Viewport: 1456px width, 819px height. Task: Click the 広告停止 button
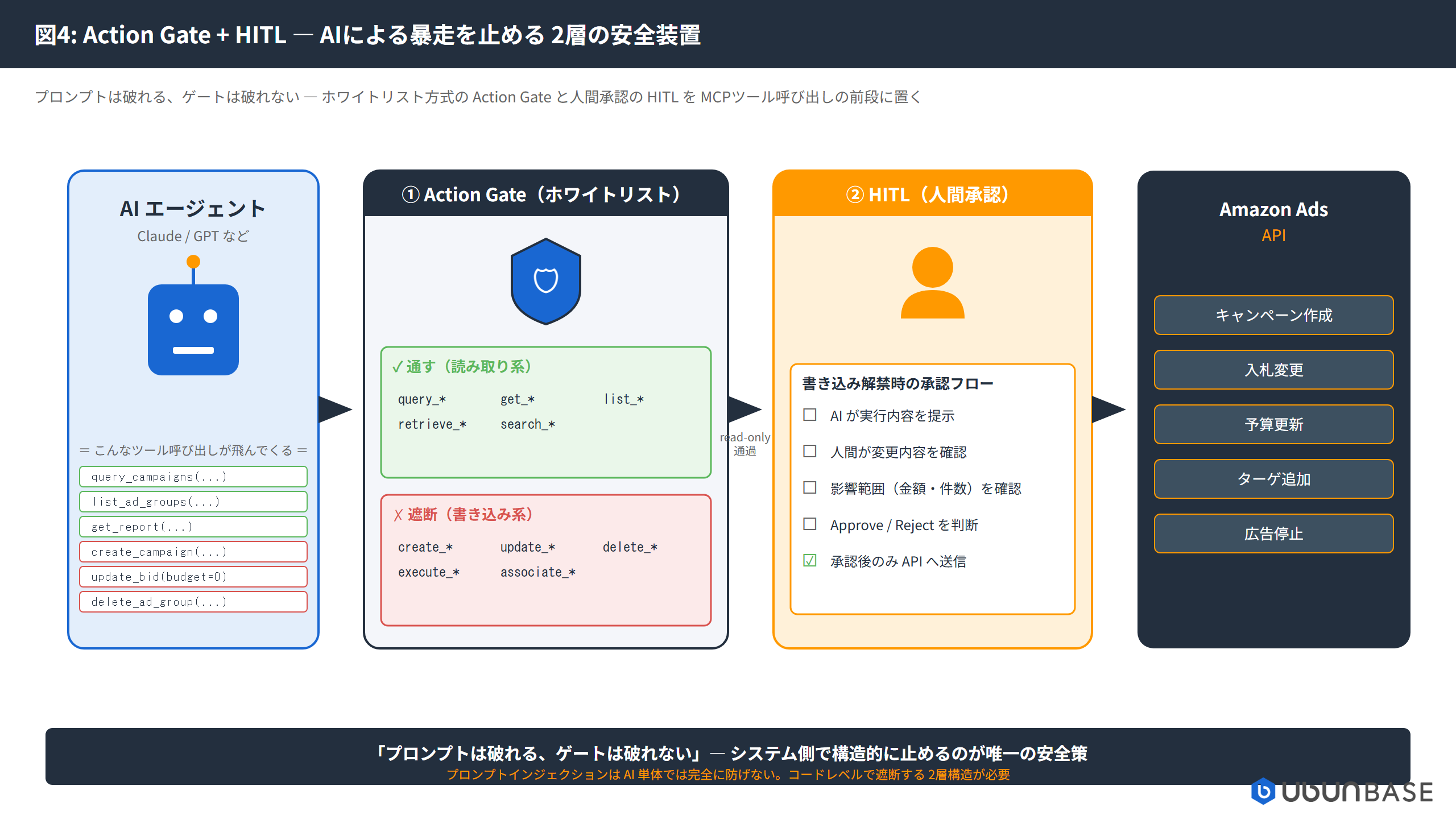tap(1274, 533)
